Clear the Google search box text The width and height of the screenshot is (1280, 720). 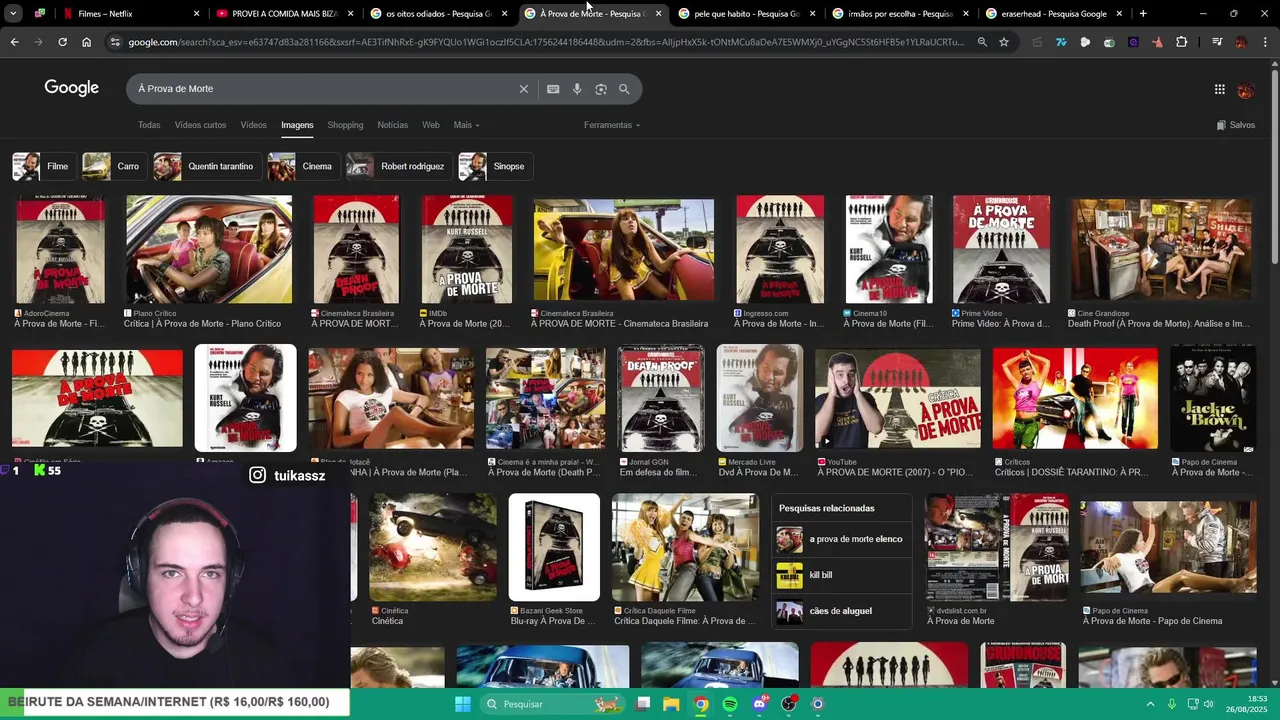(523, 89)
